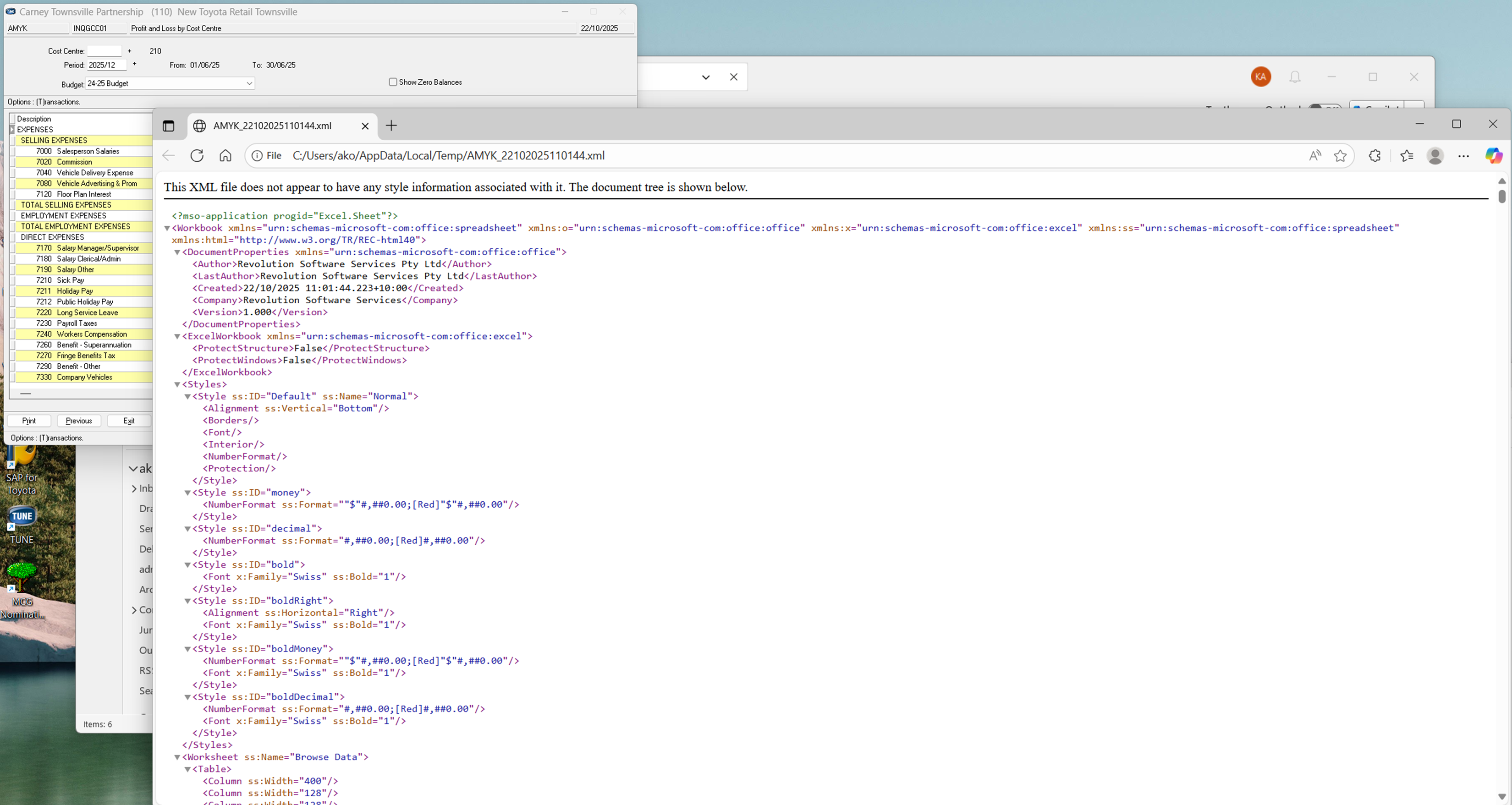Open Read aloud for this page
This screenshot has height=805, width=1512.
coord(1315,155)
